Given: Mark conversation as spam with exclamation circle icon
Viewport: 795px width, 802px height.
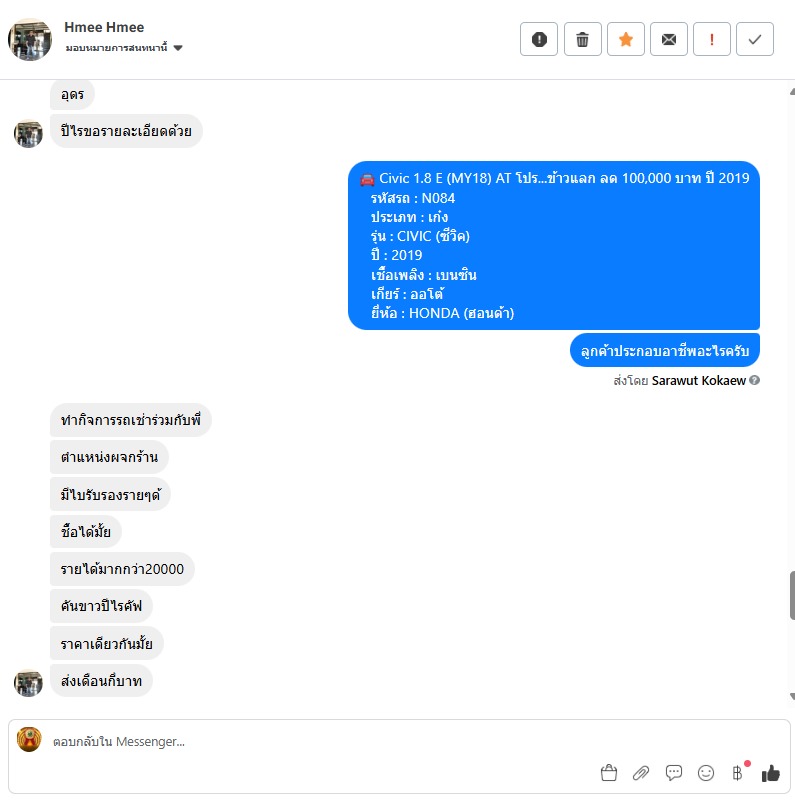Looking at the screenshot, I should [x=539, y=39].
